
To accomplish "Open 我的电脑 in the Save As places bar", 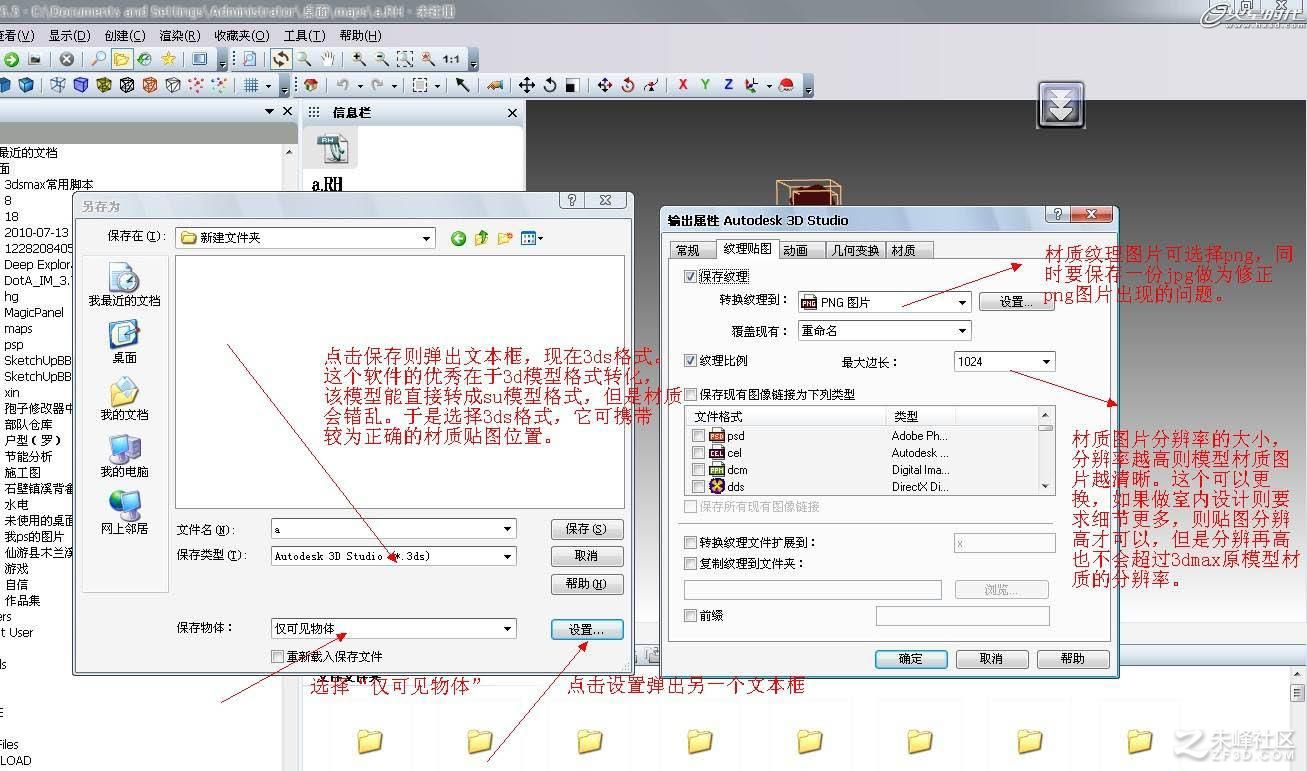I will tap(124, 455).
